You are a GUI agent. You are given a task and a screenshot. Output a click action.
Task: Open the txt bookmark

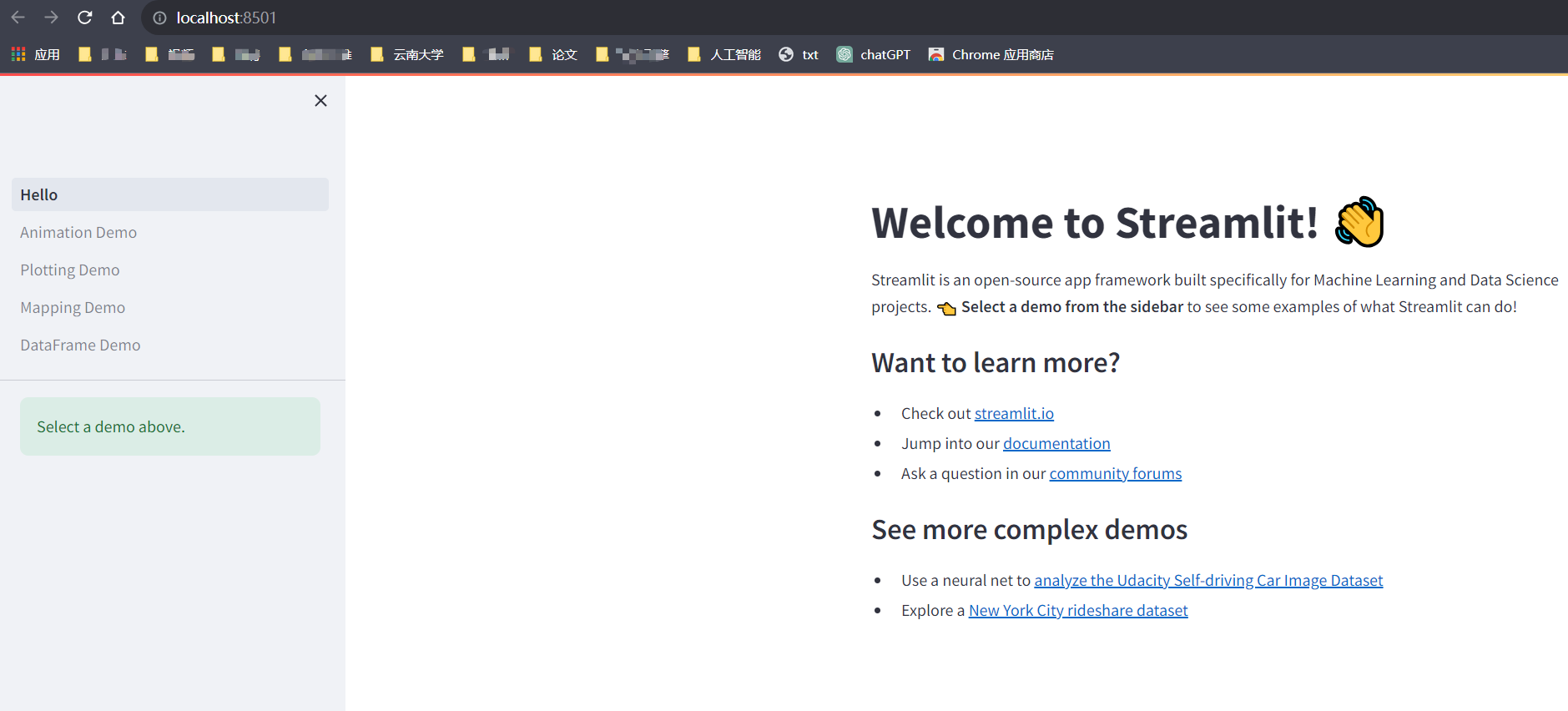click(799, 54)
